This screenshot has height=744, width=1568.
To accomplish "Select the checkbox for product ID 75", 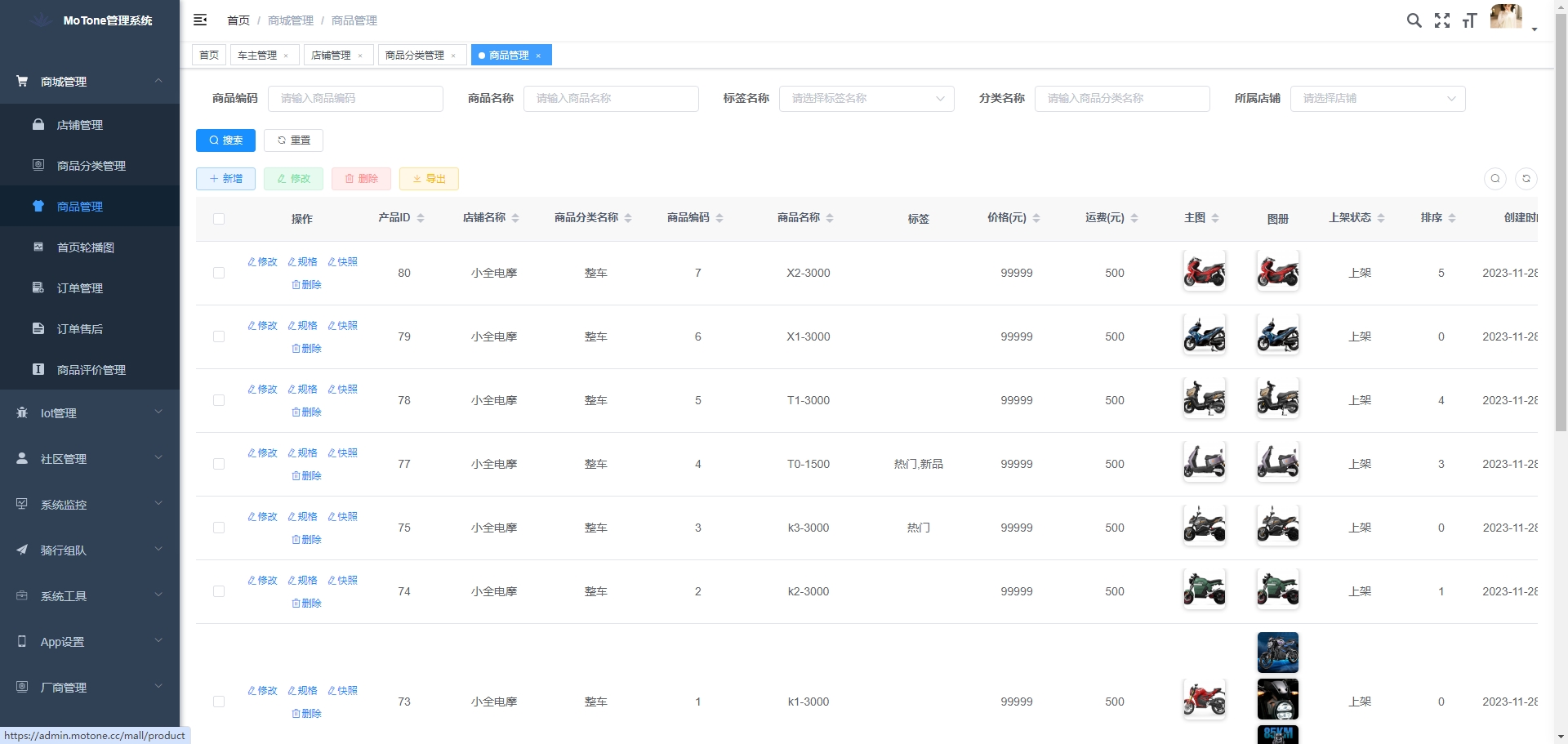I will [x=219, y=528].
